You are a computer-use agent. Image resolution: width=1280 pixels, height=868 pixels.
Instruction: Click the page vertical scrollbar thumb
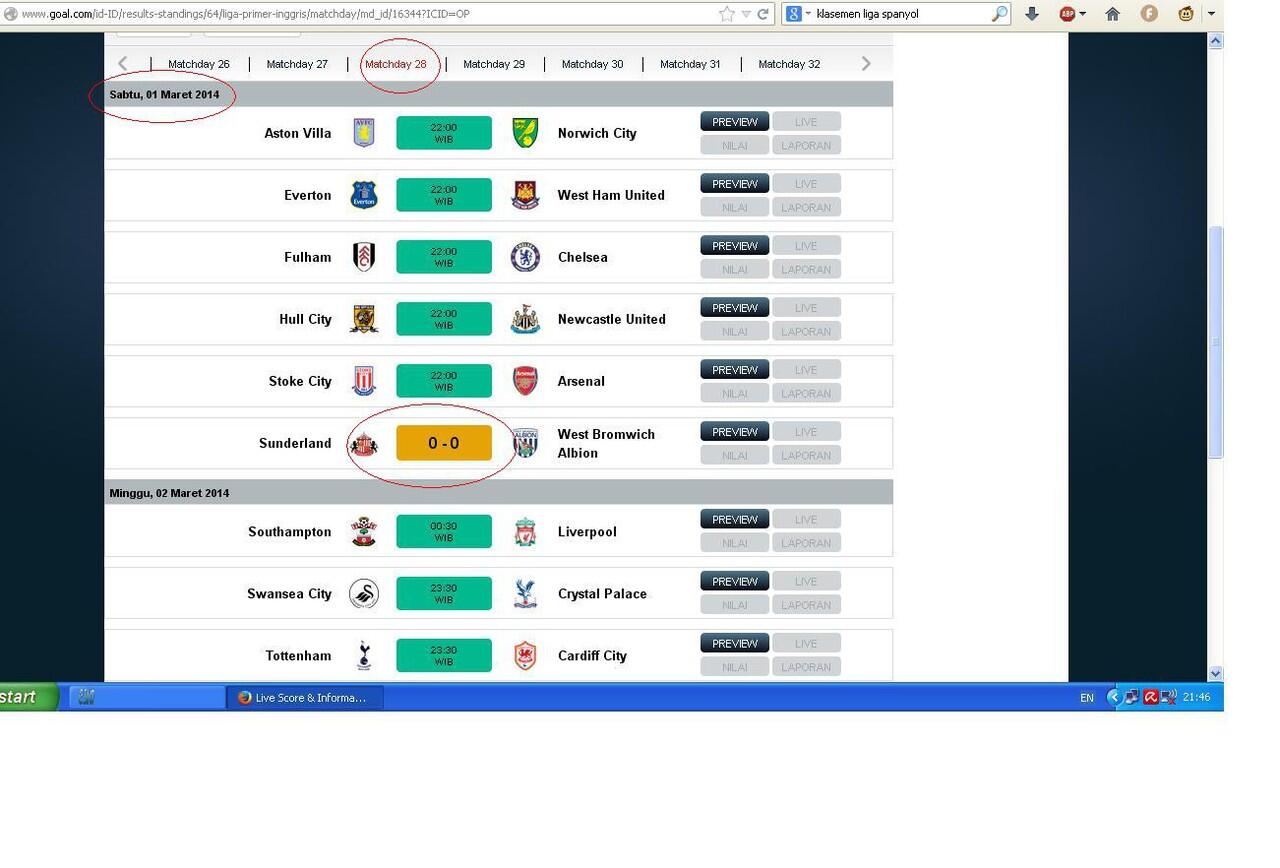point(1216,342)
